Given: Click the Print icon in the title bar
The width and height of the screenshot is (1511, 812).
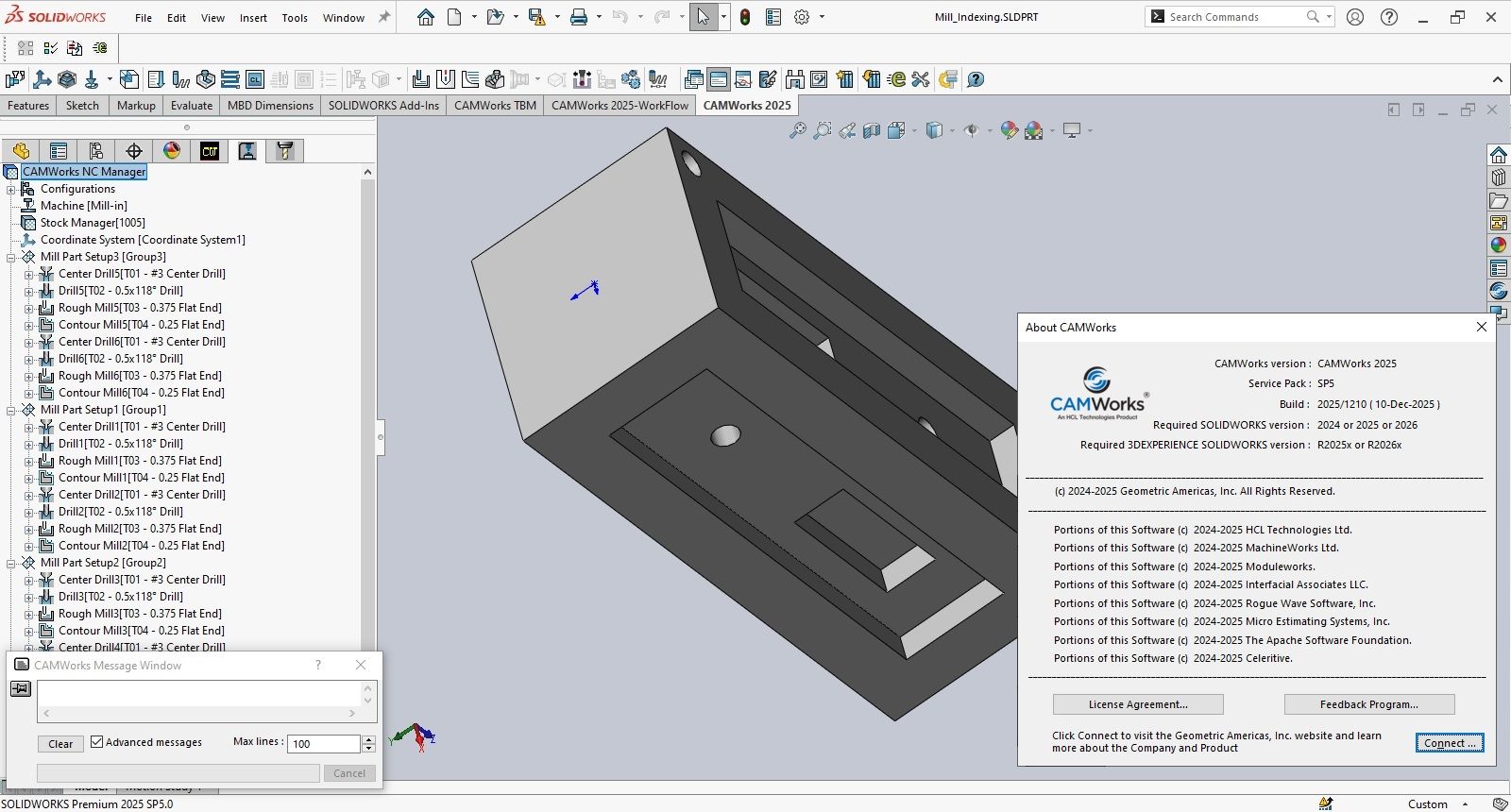Looking at the screenshot, I should (579, 17).
